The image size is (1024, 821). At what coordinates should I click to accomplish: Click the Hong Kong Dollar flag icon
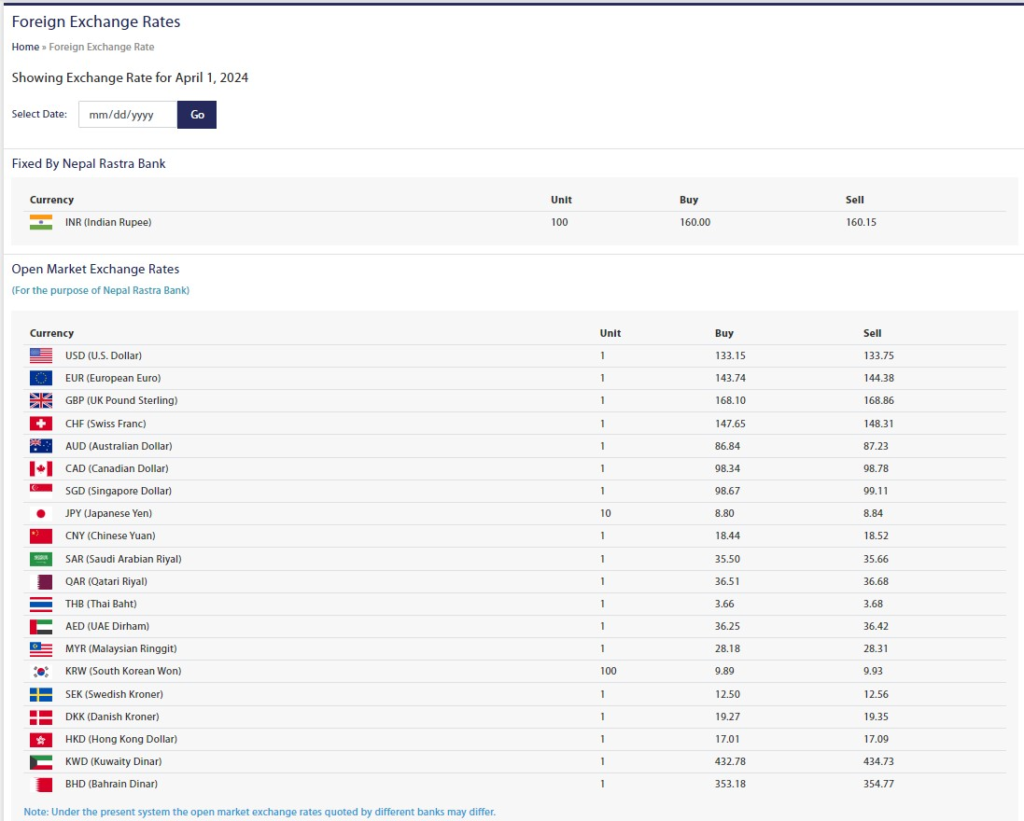coord(41,740)
